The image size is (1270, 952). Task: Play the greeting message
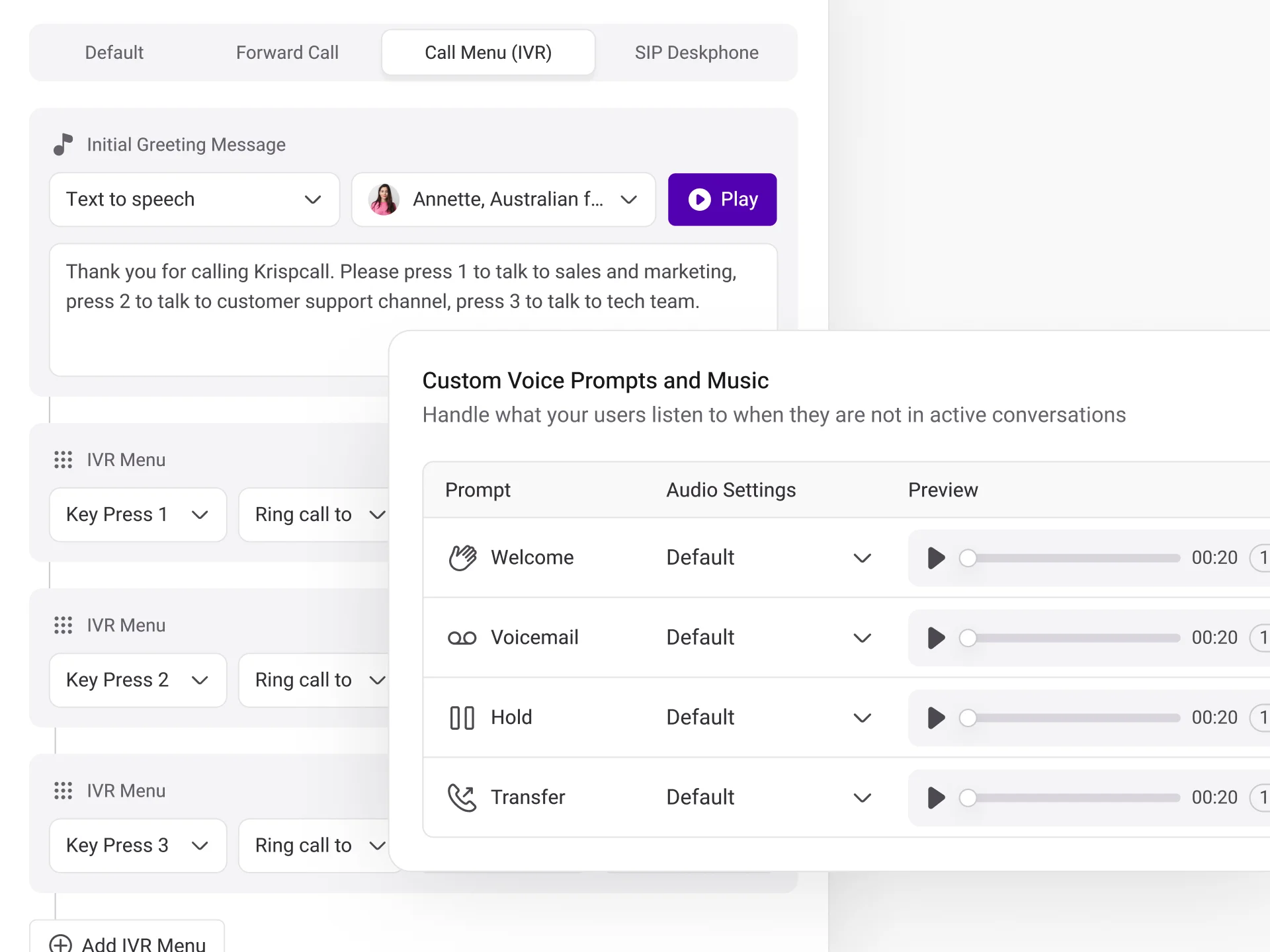(722, 199)
